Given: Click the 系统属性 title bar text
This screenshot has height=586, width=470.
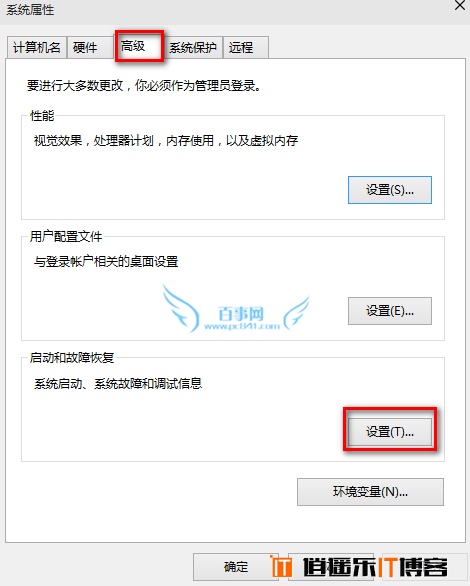Looking at the screenshot, I should (x=30, y=10).
